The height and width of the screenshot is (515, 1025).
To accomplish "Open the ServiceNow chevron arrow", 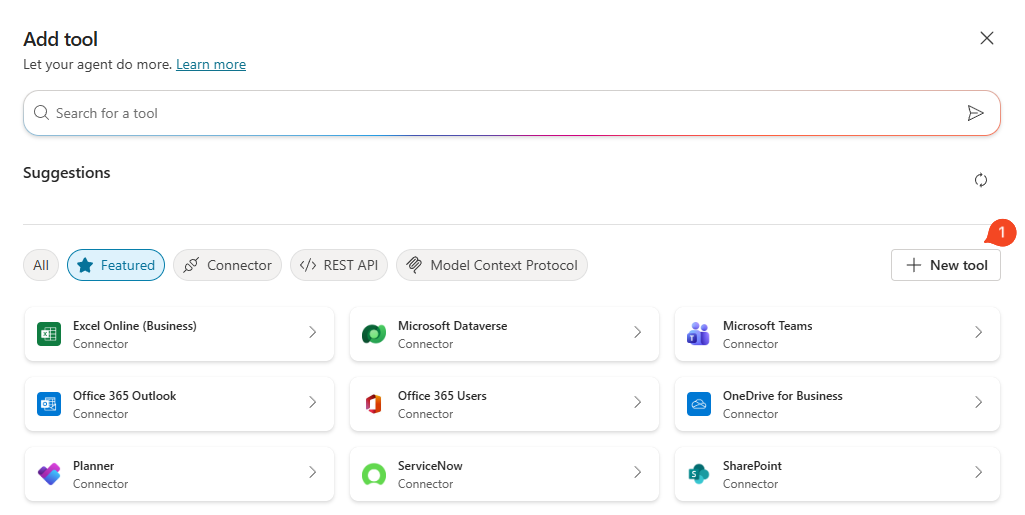I will (637, 473).
